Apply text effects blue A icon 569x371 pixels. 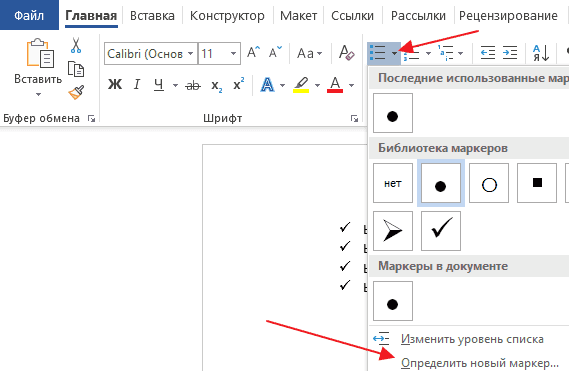[x=267, y=85]
